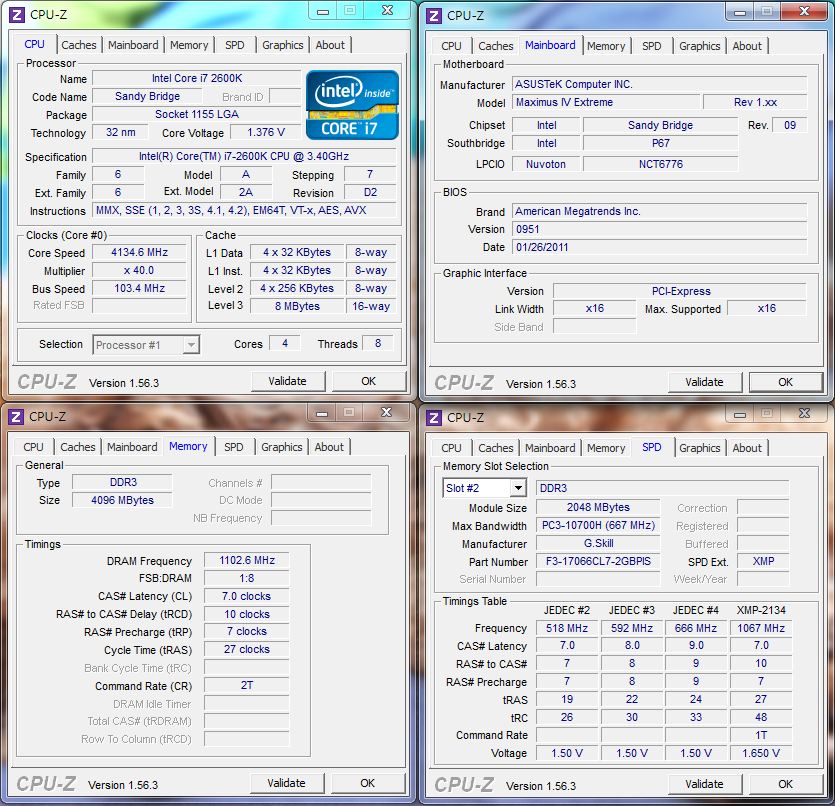Image resolution: width=835 pixels, height=806 pixels.
Task: Click the processor name "Intel Core i7 2600K"
Action: (197, 78)
